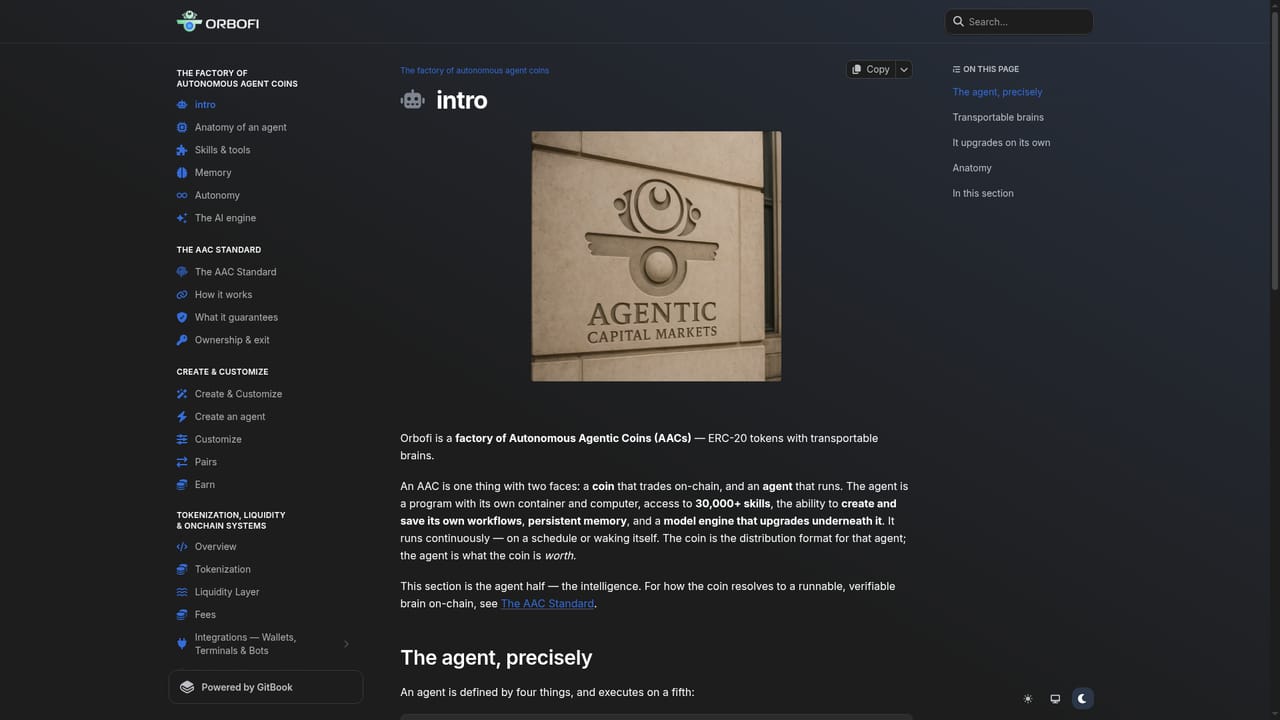
Task: Open What it guarantees sidebar page
Action: click(x=236, y=317)
